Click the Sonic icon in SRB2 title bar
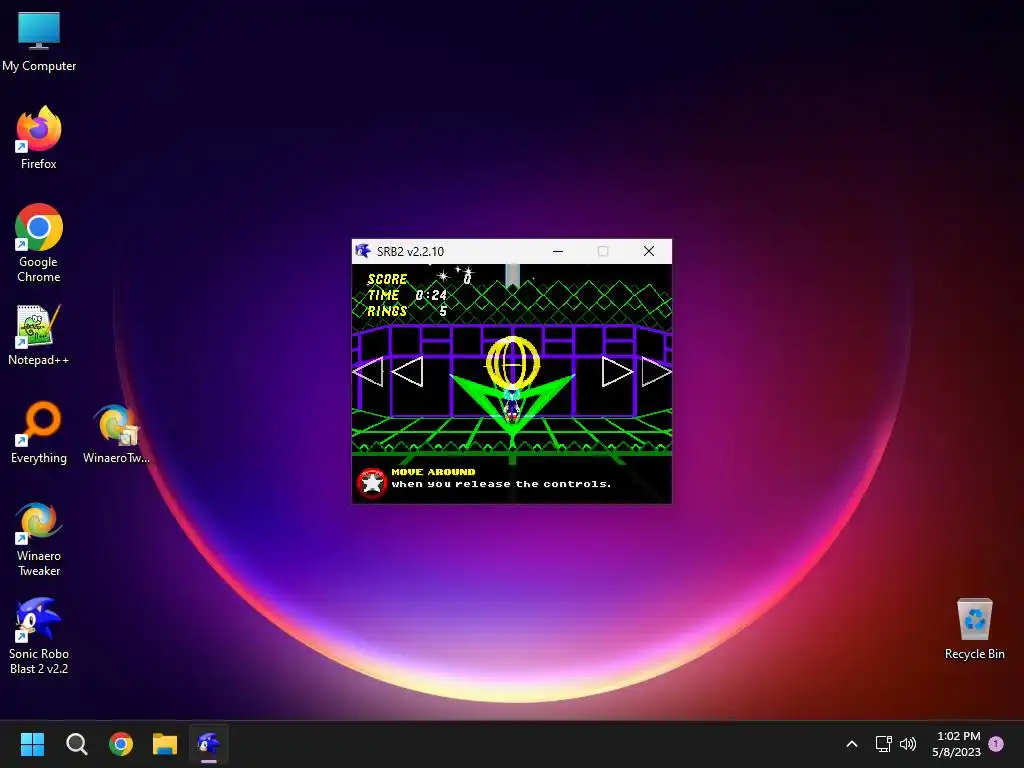Screen dimensions: 1024x768 coord(362,251)
